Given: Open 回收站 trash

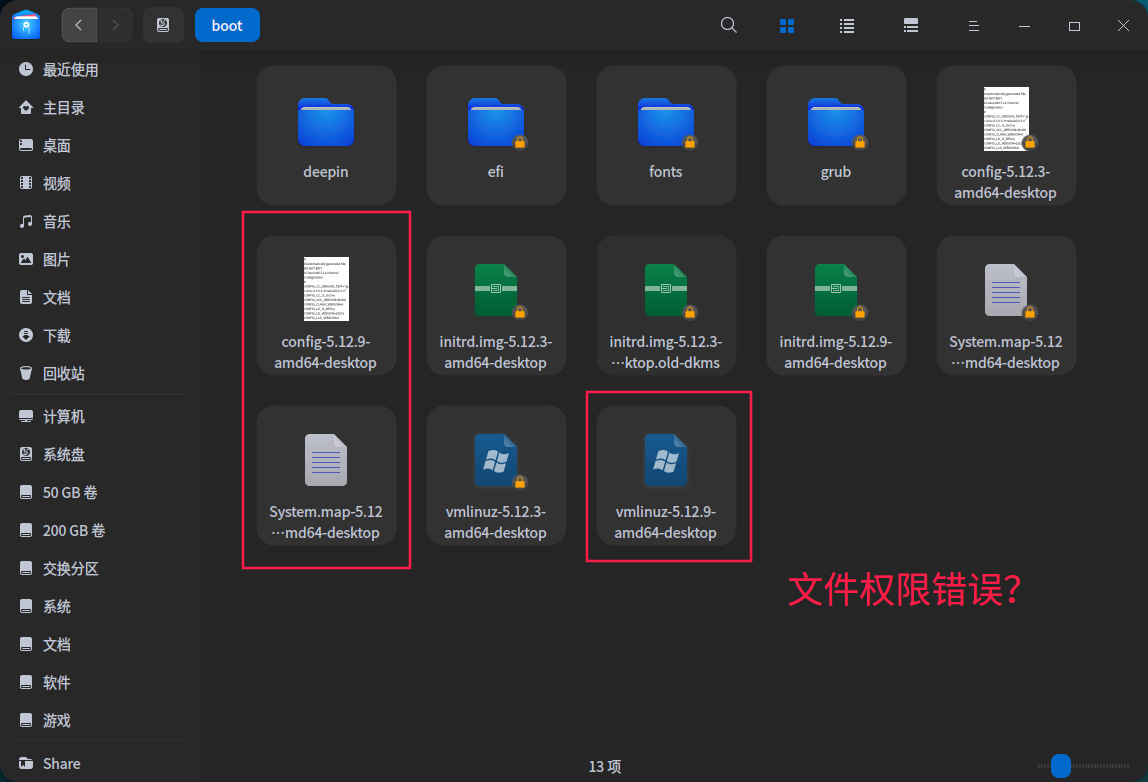Looking at the screenshot, I should pos(95,374).
